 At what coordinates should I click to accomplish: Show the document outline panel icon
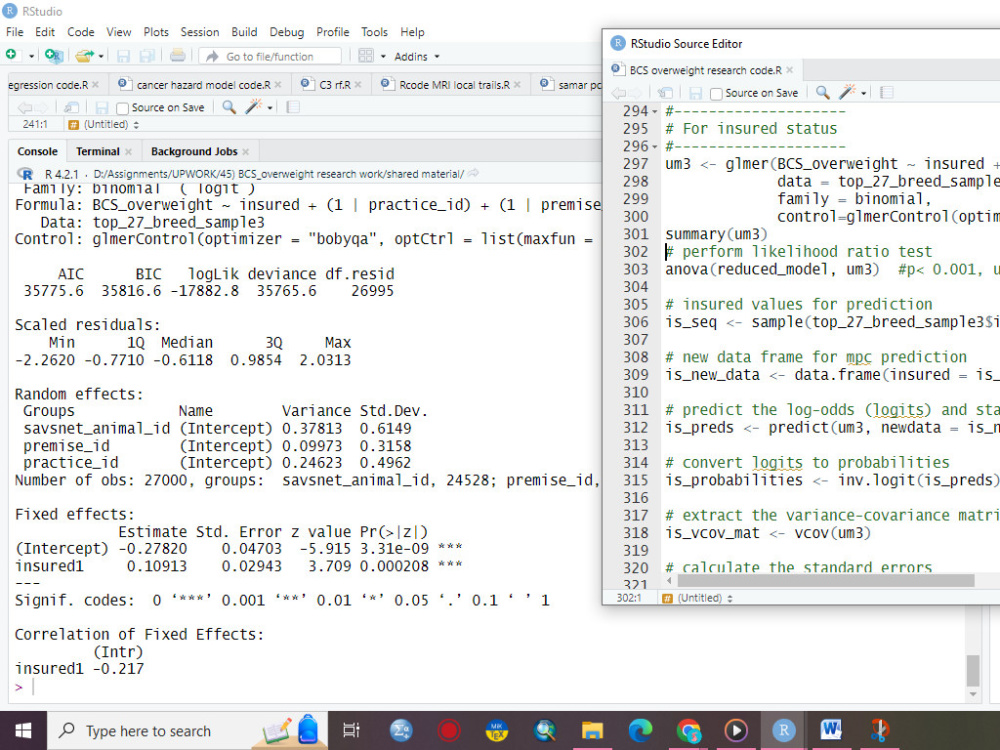coord(885,92)
